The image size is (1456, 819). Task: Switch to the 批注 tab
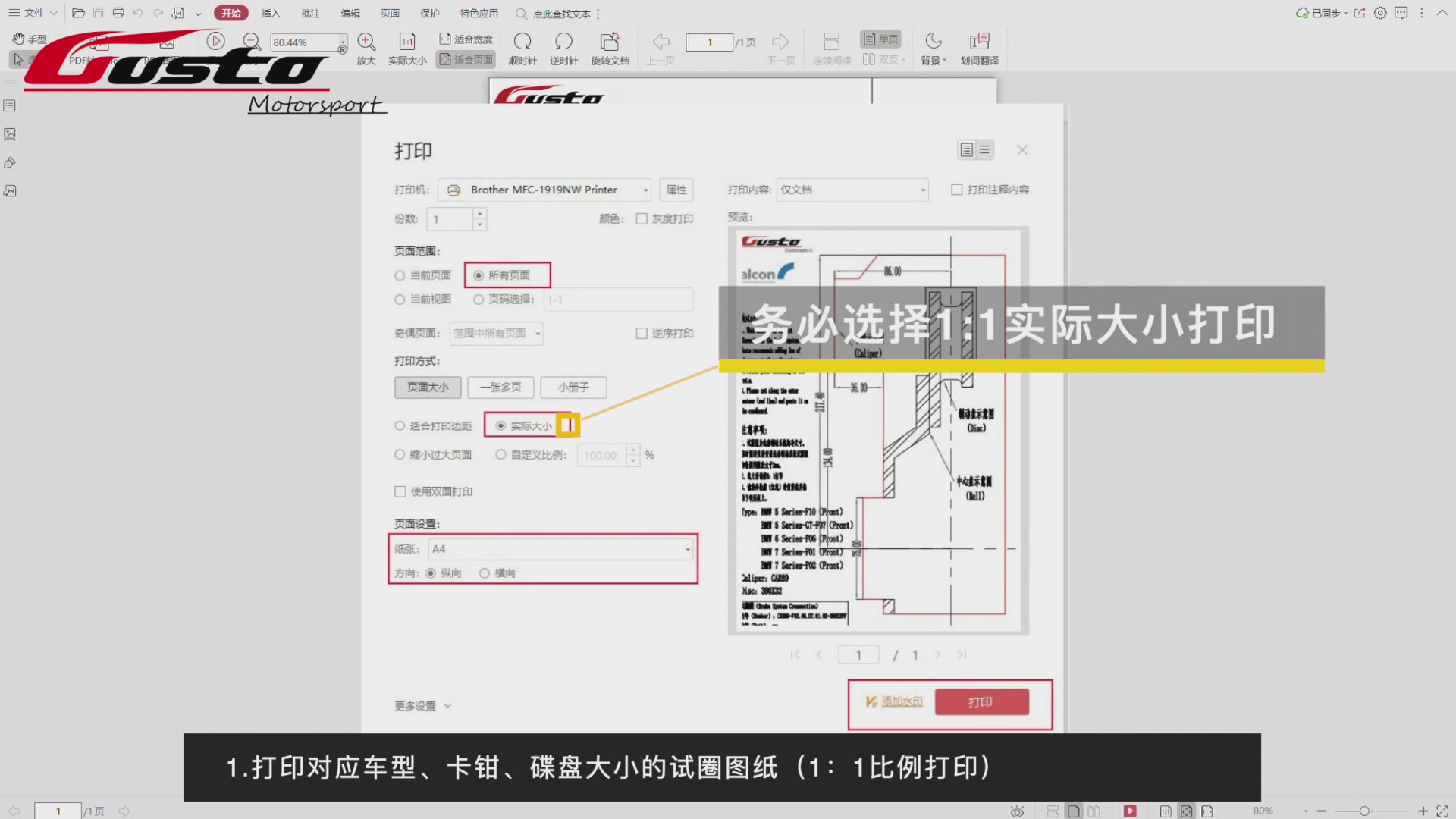click(310, 14)
